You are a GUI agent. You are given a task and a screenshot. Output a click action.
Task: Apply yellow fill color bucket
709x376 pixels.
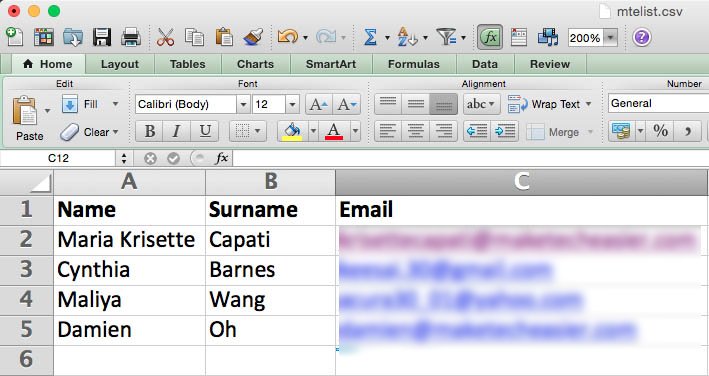tap(293, 132)
